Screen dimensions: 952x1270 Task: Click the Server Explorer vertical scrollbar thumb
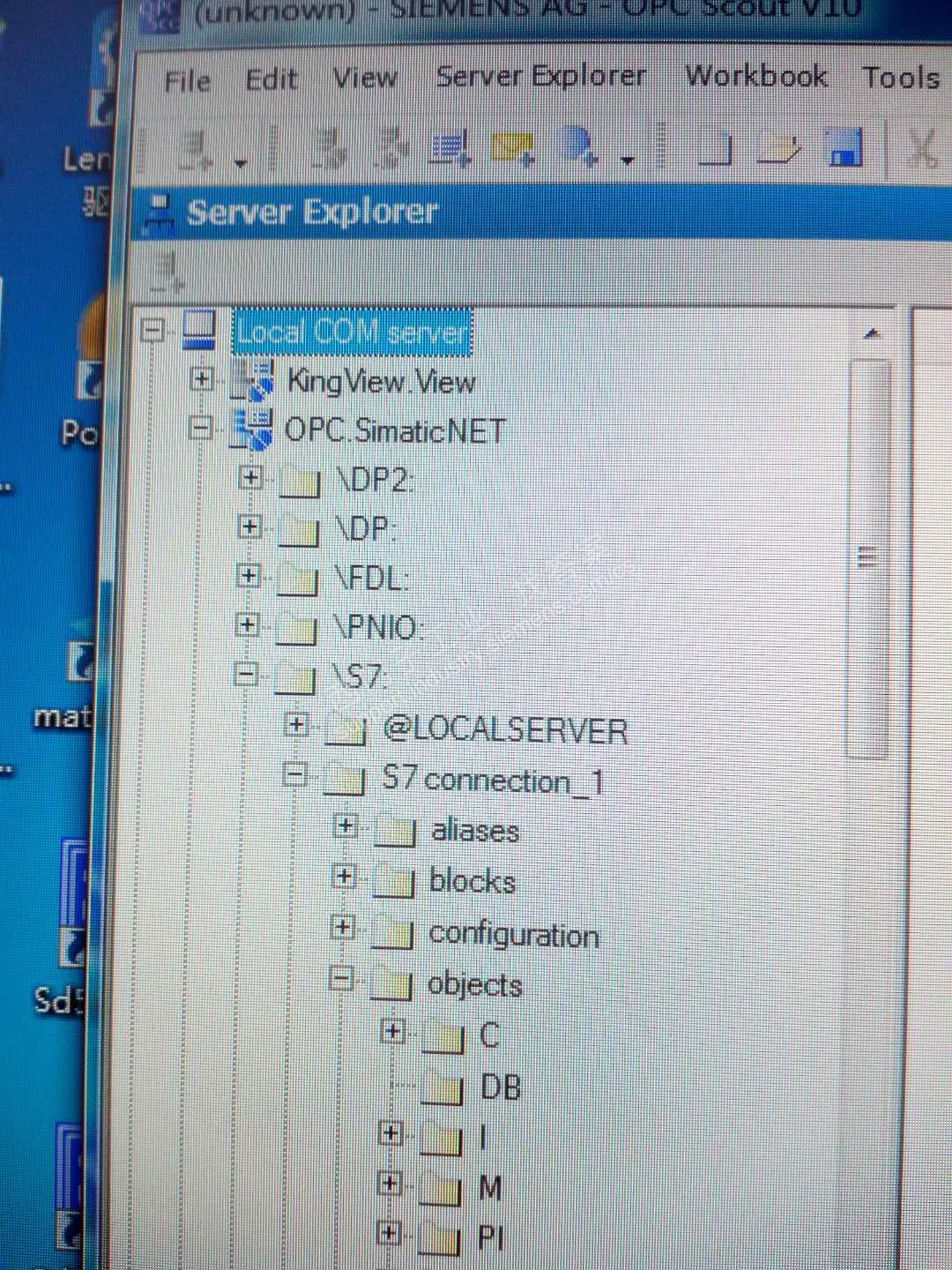868,557
